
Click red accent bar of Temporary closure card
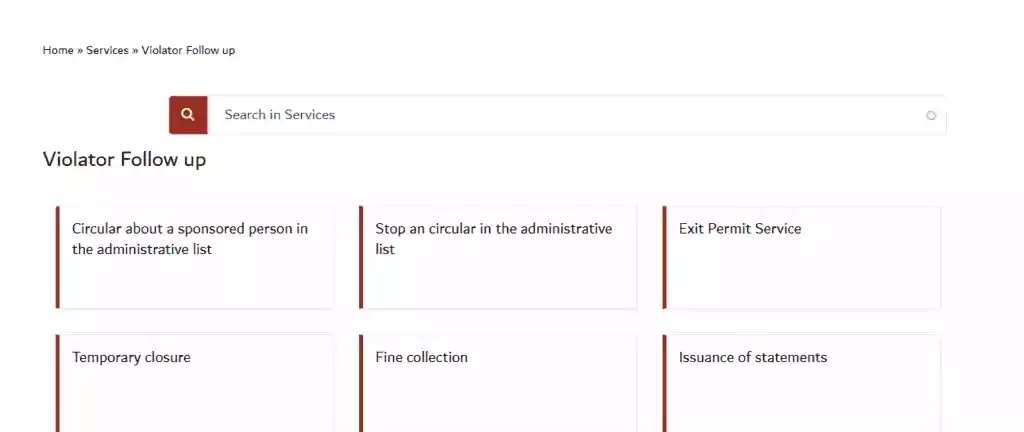[57, 383]
